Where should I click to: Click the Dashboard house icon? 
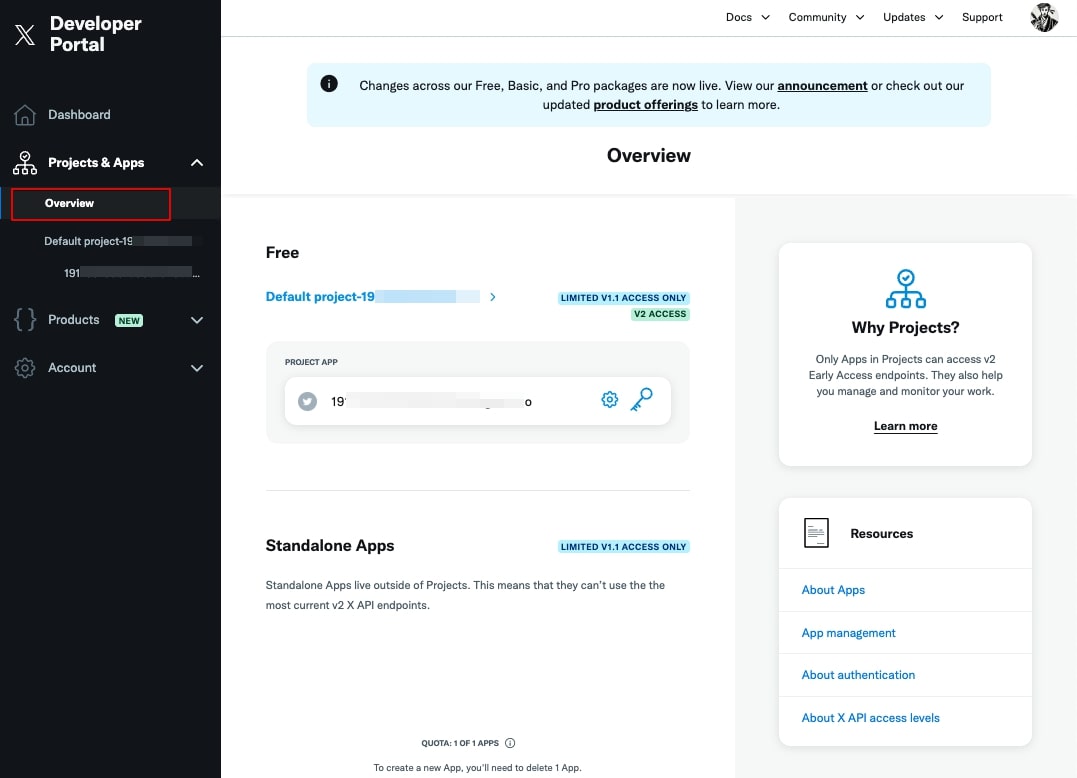click(x=25, y=115)
